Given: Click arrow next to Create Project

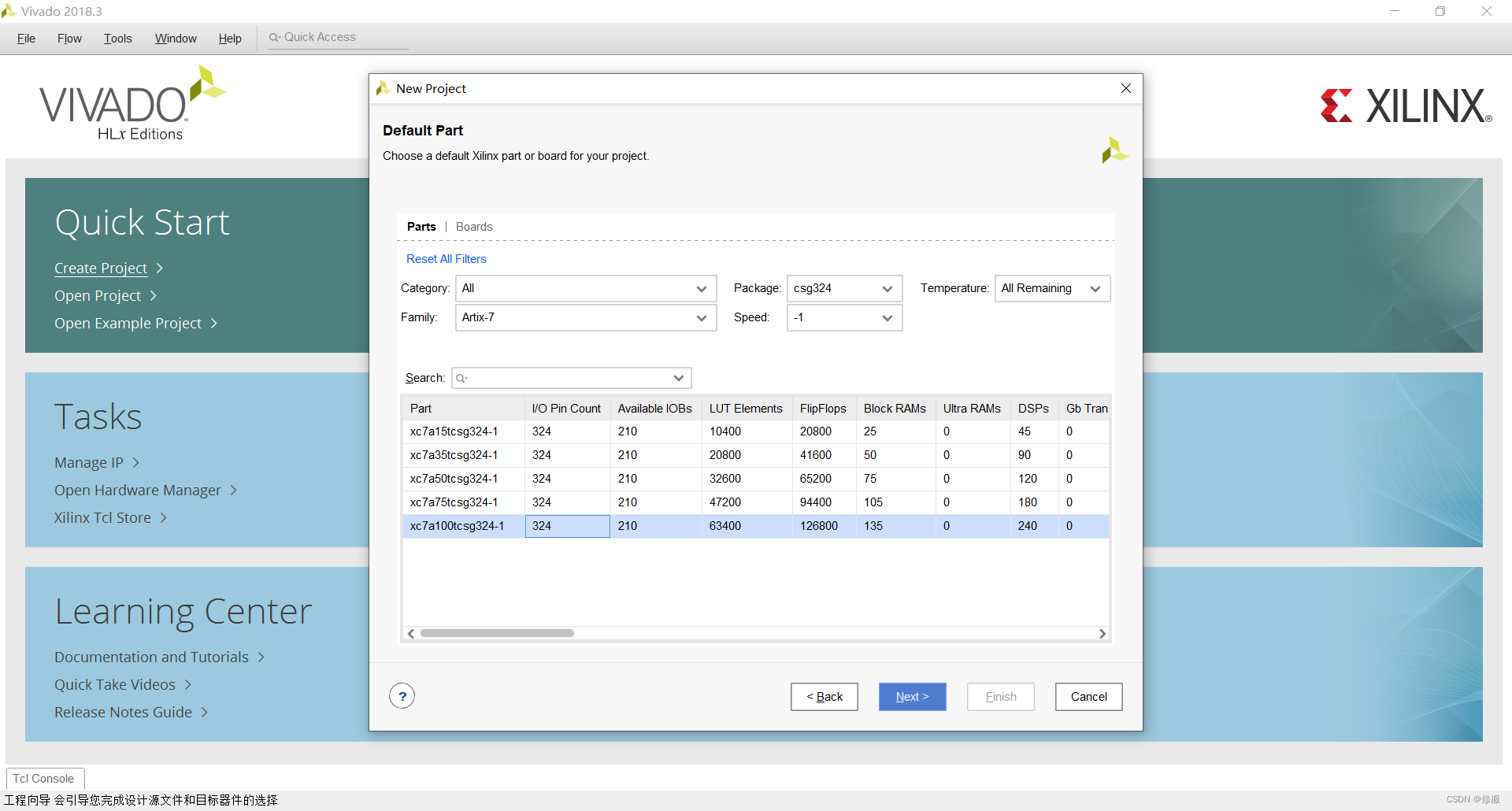Looking at the screenshot, I should click(x=160, y=268).
